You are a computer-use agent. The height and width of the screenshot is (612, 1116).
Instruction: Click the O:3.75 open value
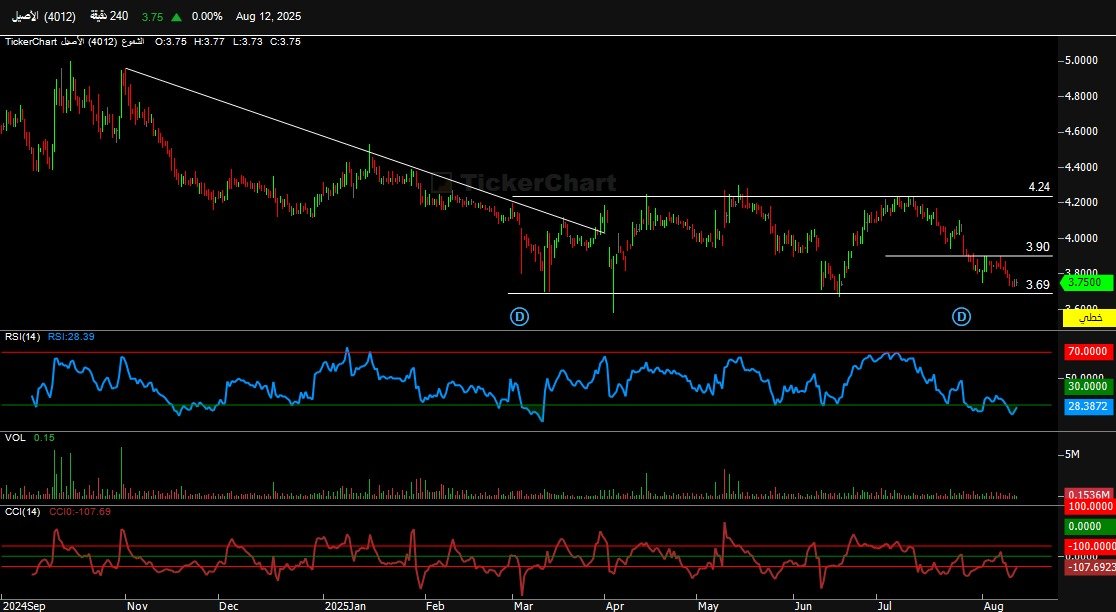tap(171, 42)
